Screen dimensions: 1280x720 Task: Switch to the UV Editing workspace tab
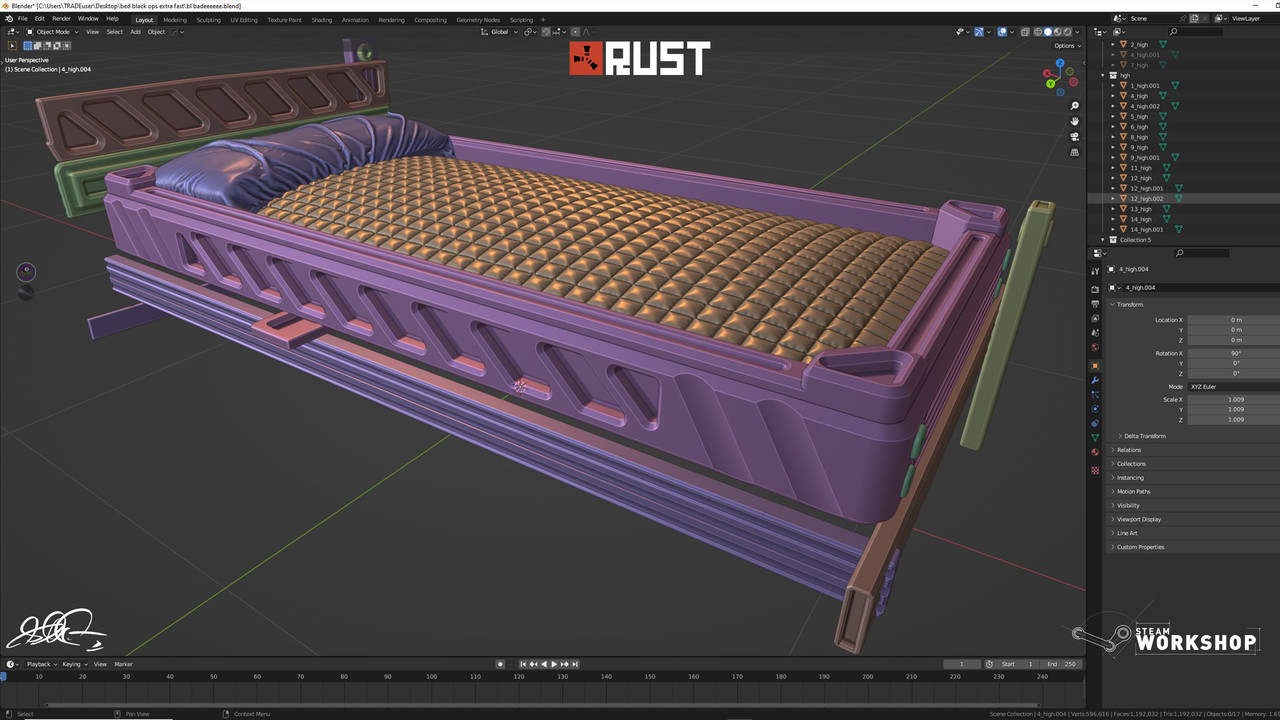[243, 20]
